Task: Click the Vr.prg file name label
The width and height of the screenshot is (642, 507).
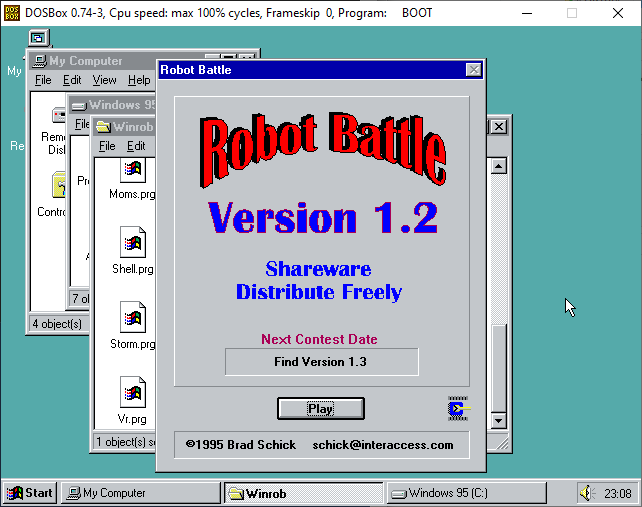Action: pyautogui.click(x=132, y=419)
